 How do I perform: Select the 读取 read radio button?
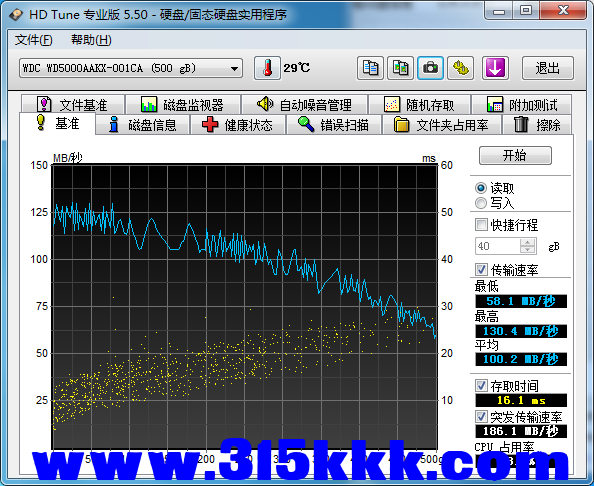pyautogui.click(x=481, y=188)
